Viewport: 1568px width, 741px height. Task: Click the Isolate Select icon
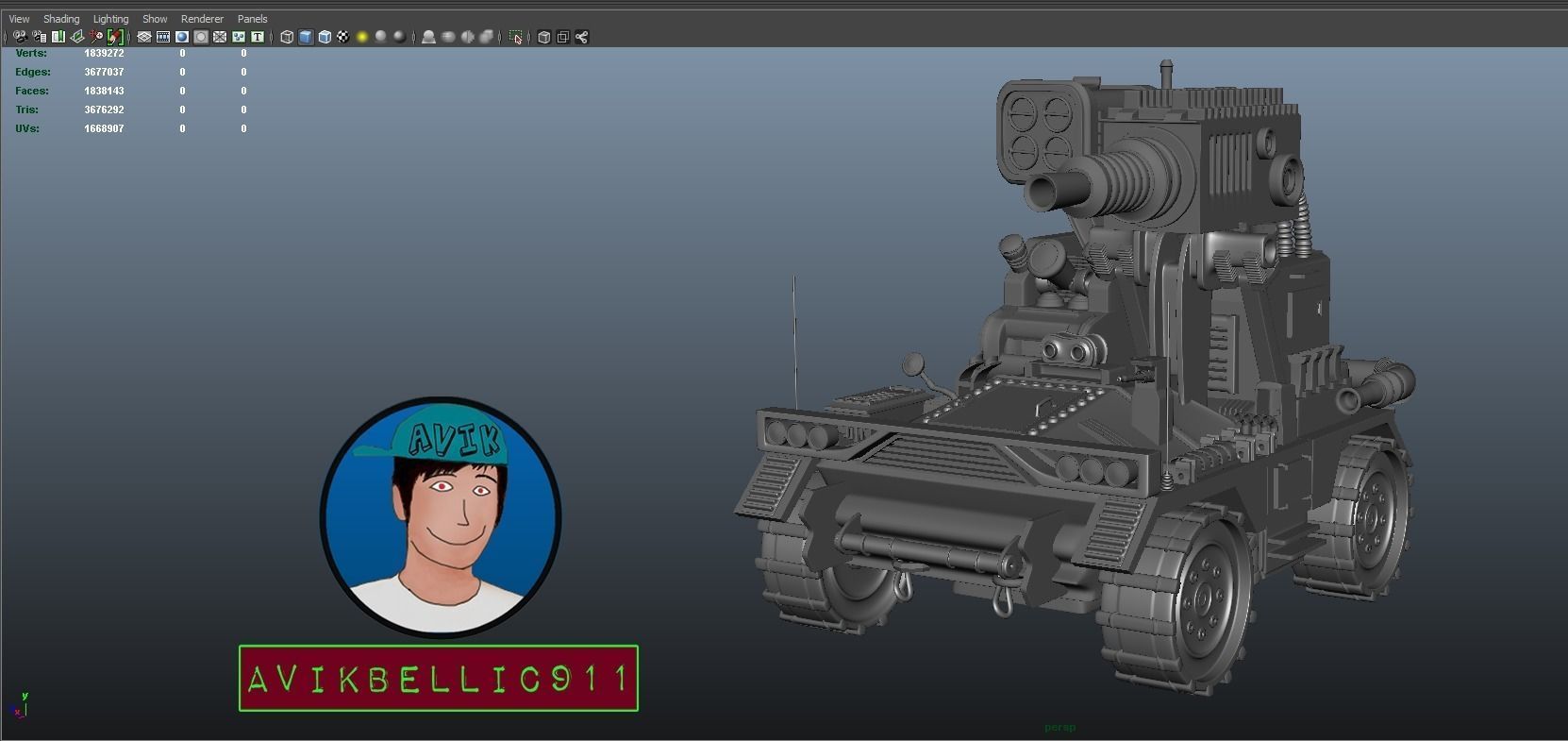coord(515,37)
